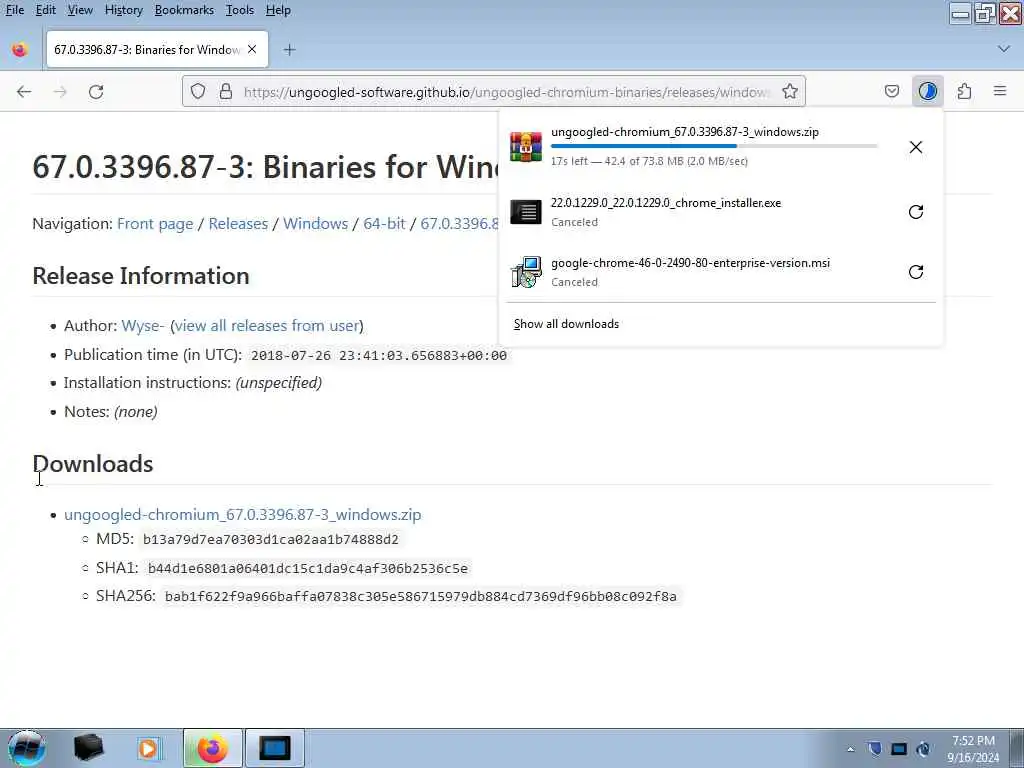1024x768 pixels.
Task: Follow the Front page navigation link
Action: (x=155, y=223)
